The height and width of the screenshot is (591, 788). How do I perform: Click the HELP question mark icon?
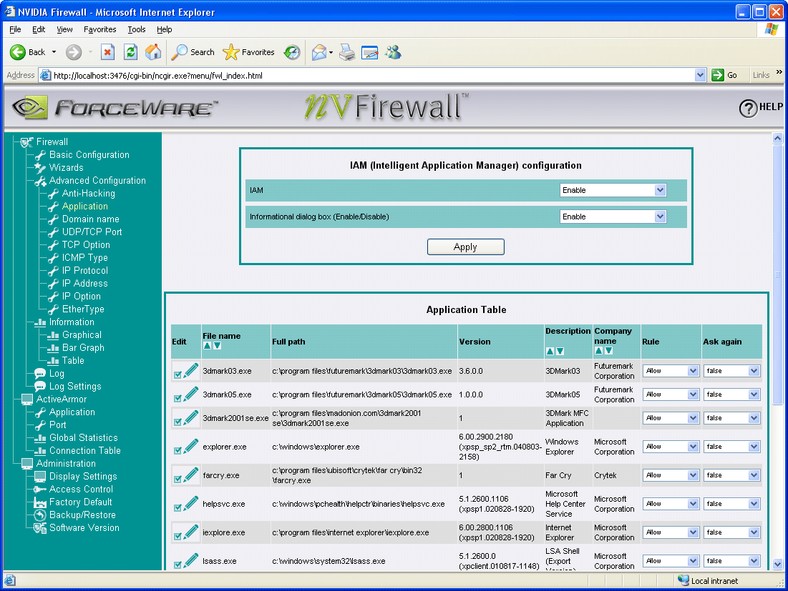point(748,108)
